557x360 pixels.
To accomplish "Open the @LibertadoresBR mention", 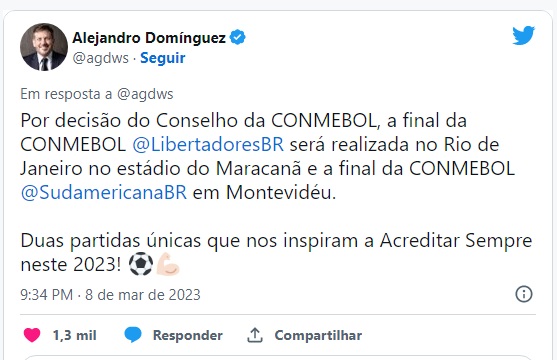I will point(208,145).
